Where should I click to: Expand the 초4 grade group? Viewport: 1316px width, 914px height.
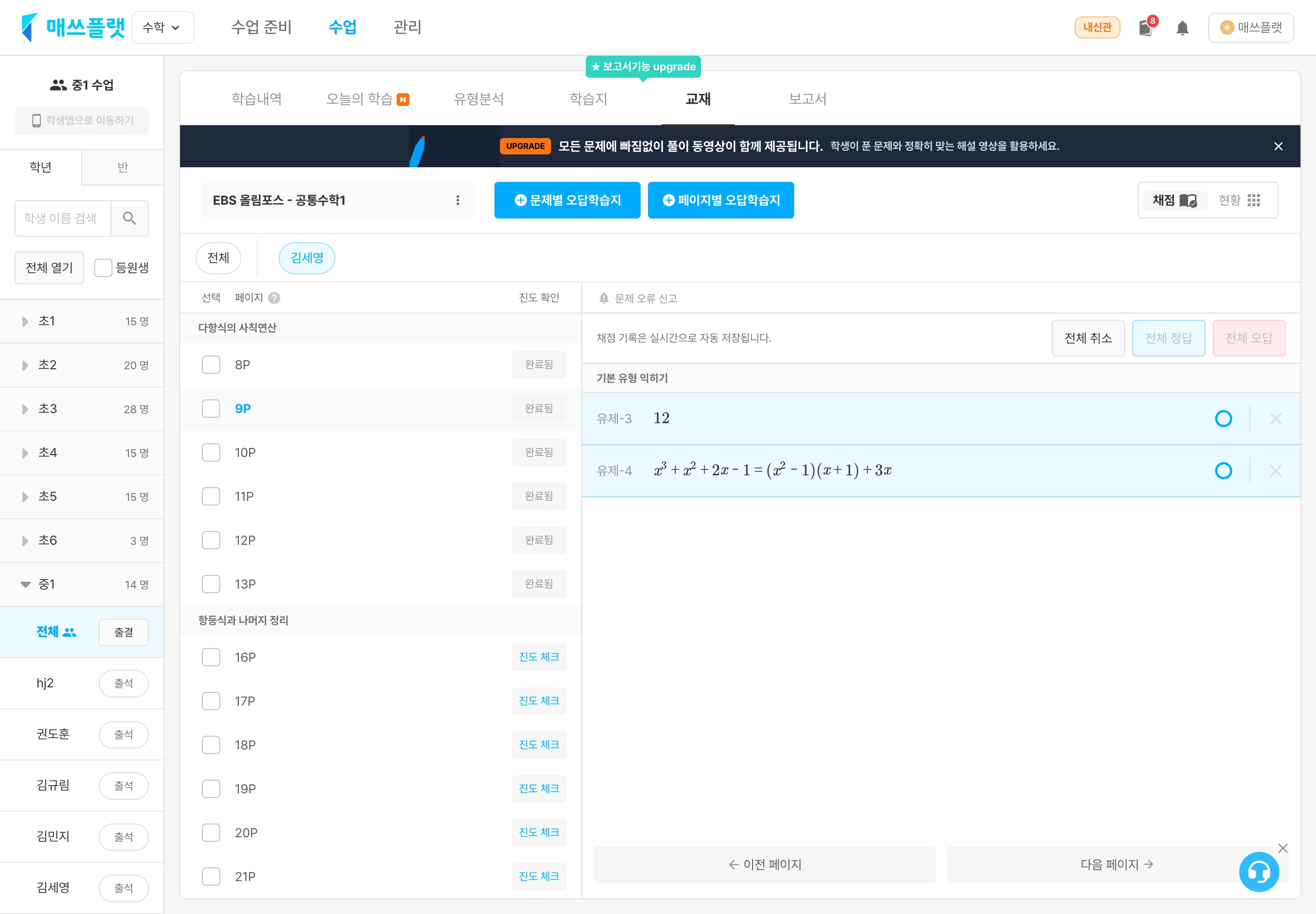click(82, 453)
